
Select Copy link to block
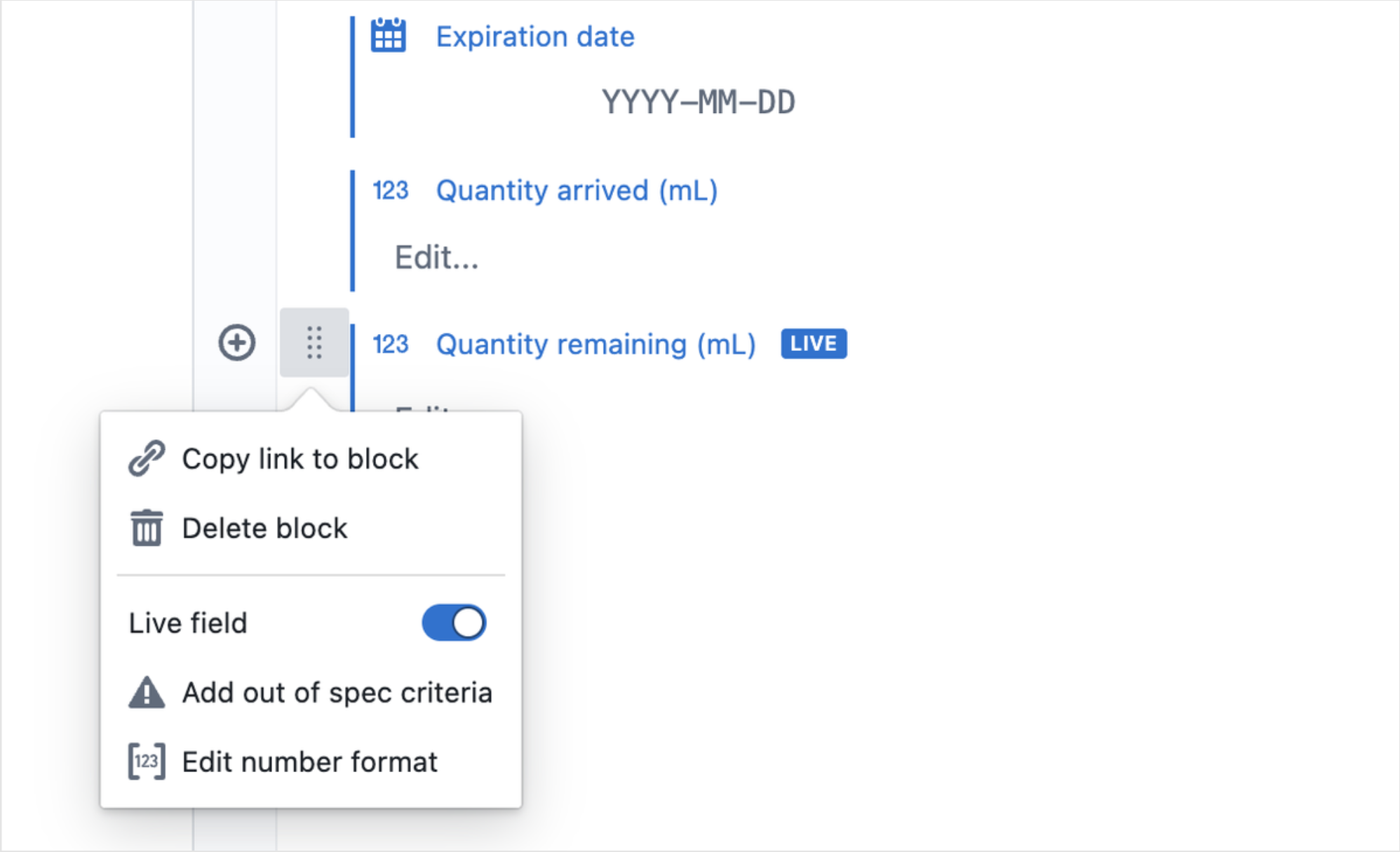click(299, 459)
